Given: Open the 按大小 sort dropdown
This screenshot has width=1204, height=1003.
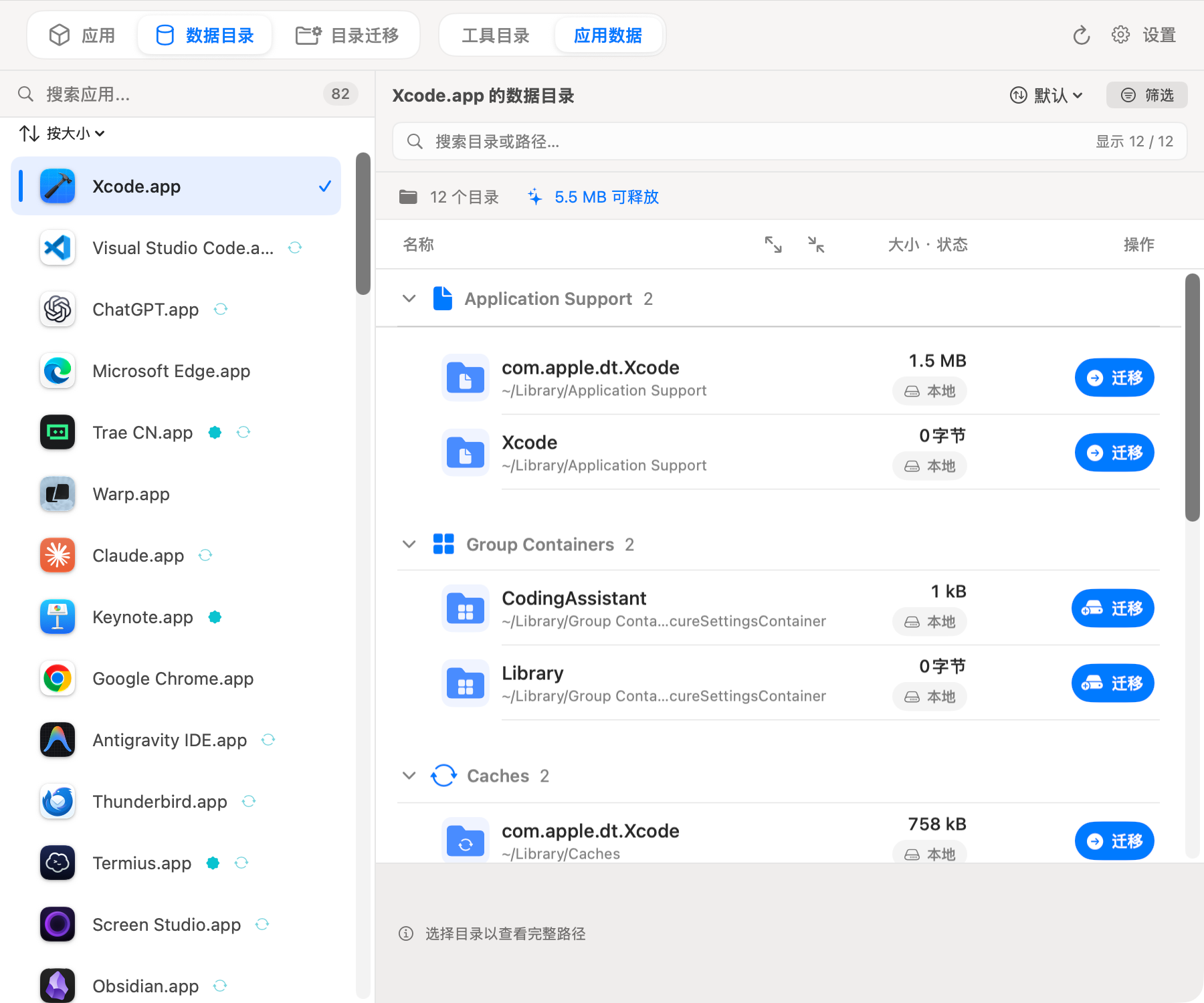Looking at the screenshot, I should (x=62, y=134).
